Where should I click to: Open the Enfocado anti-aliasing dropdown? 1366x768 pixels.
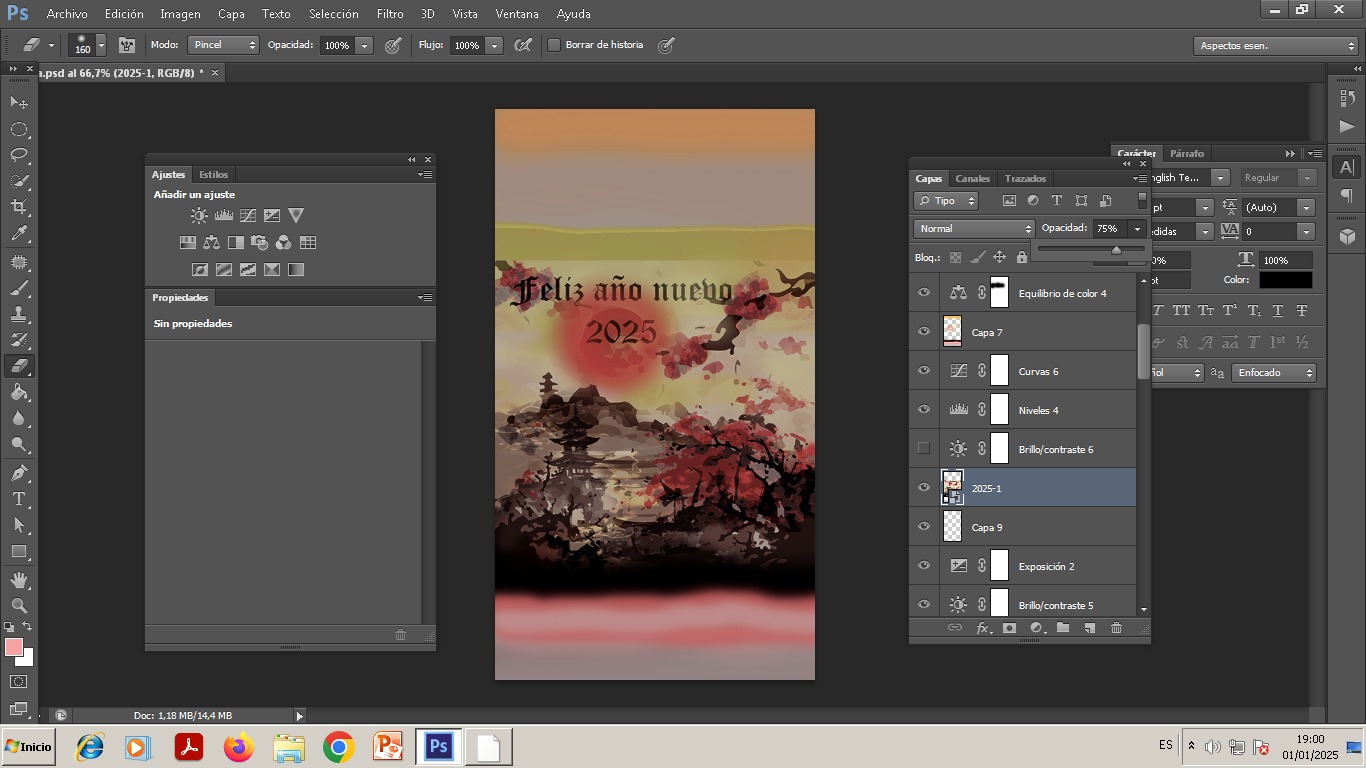[1273, 372]
